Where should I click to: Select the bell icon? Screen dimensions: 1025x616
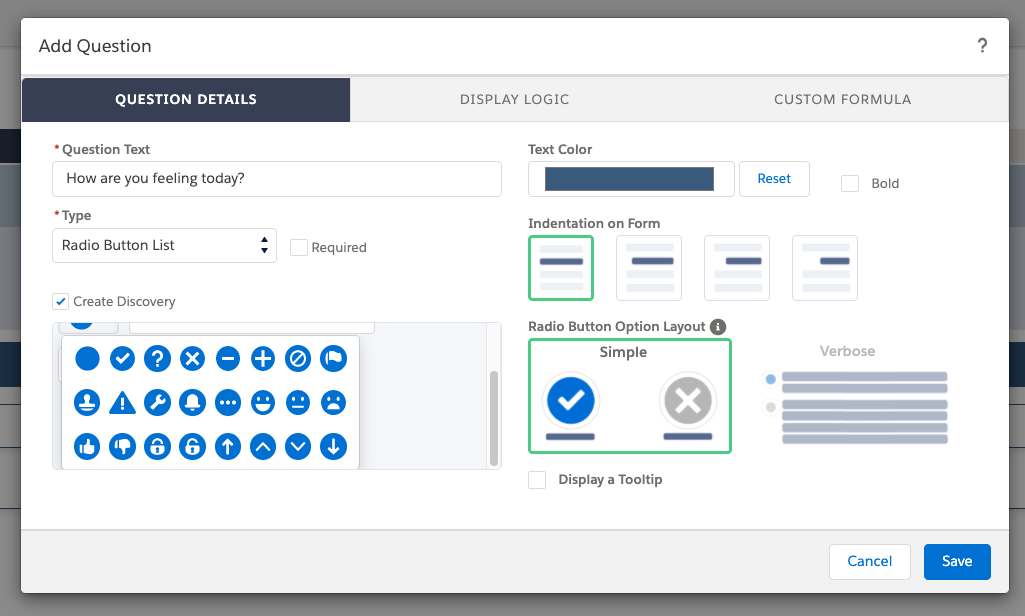(x=193, y=403)
